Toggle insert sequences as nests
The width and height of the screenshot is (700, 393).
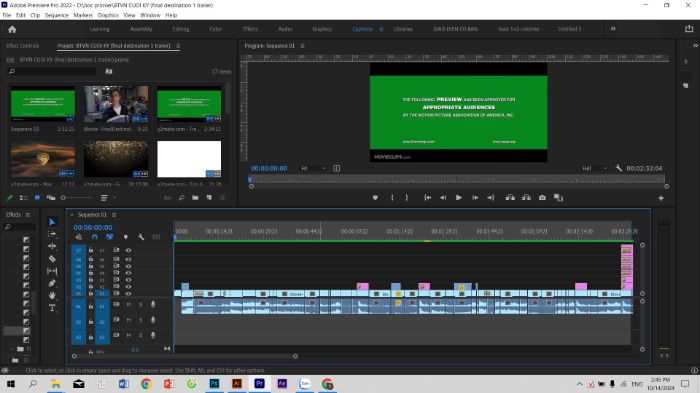coord(79,237)
